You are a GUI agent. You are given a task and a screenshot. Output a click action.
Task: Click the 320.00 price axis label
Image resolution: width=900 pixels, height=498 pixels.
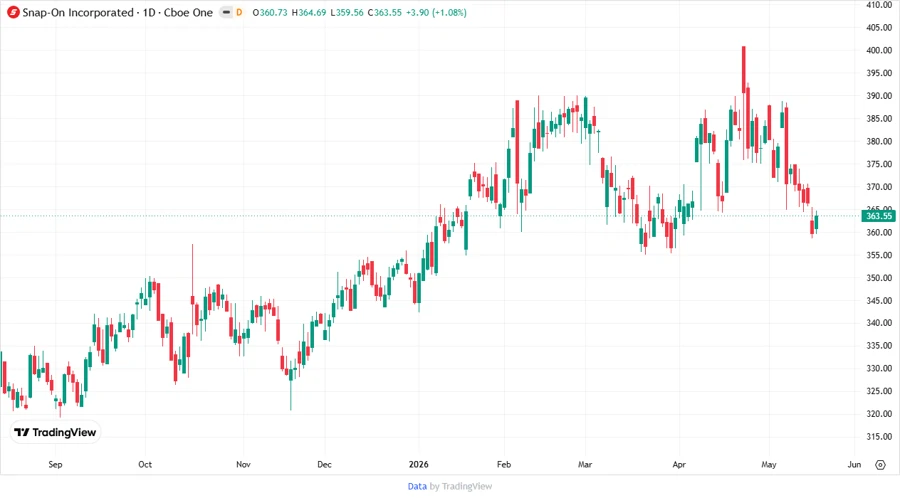coord(879,414)
